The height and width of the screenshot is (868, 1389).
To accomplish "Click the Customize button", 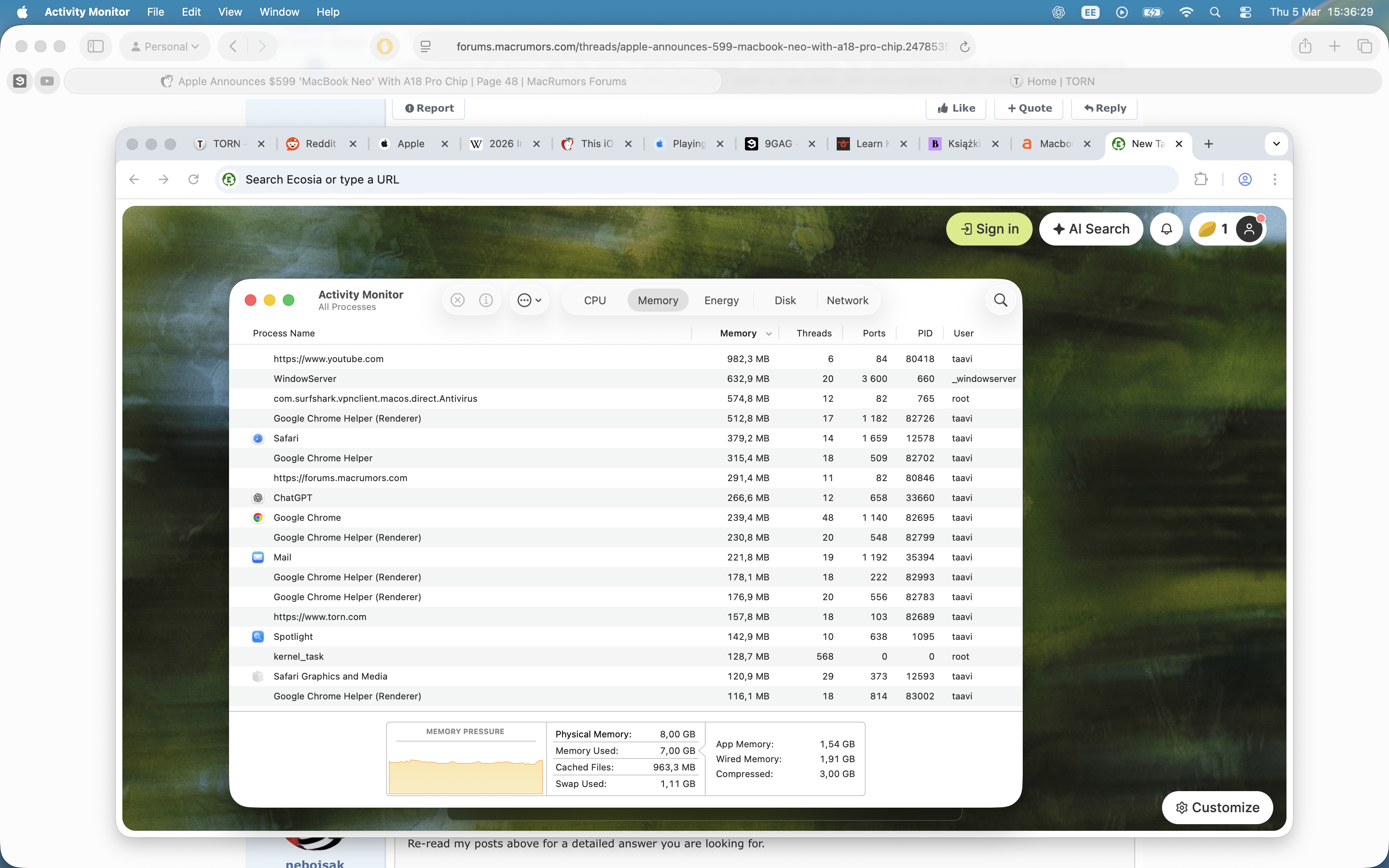I will tap(1217, 808).
